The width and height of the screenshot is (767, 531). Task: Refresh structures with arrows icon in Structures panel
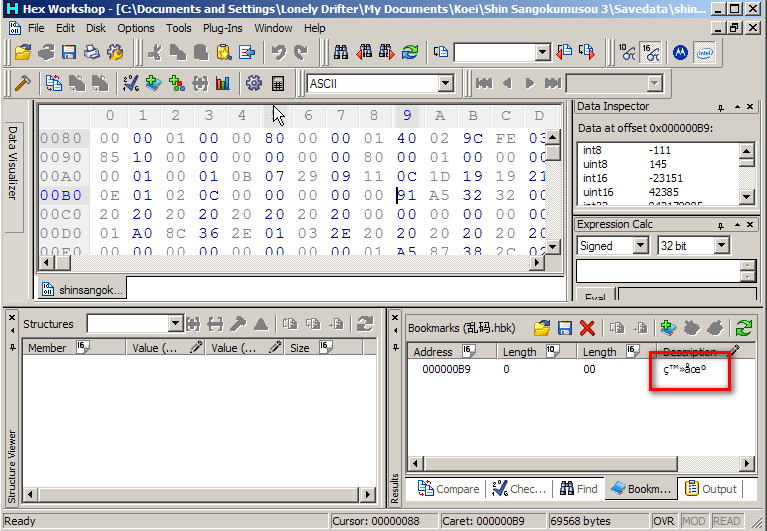pos(365,324)
